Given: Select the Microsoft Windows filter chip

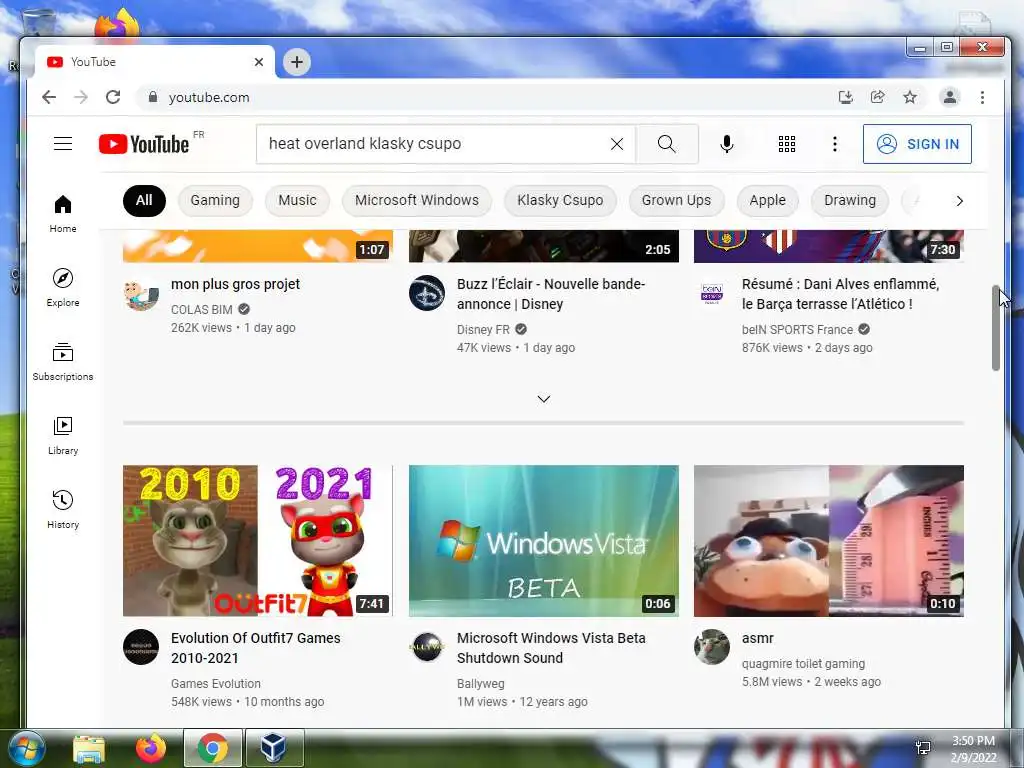Looking at the screenshot, I should [417, 200].
